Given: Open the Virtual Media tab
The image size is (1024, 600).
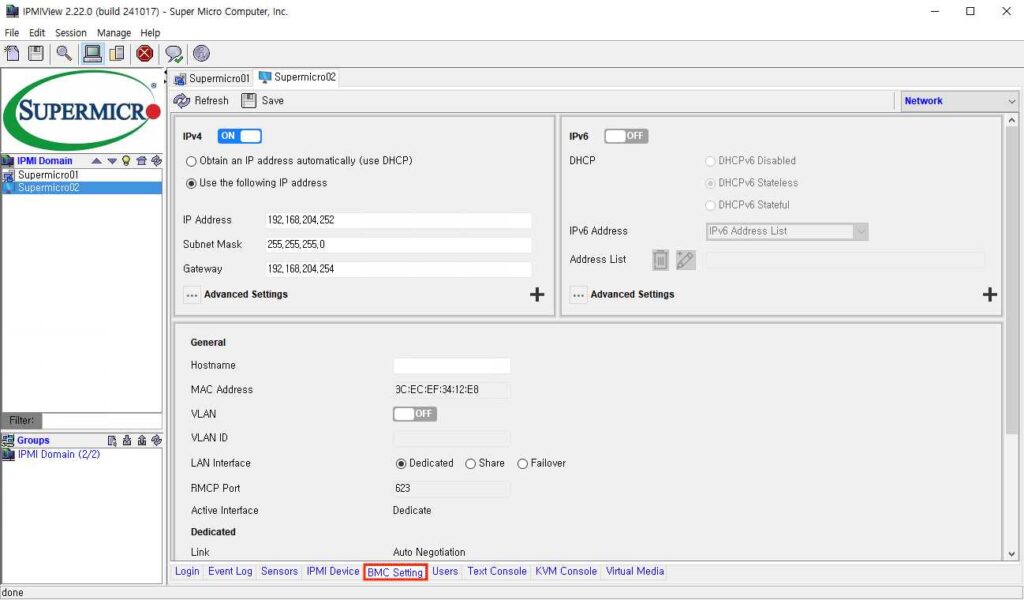Looking at the screenshot, I should coord(635,571).
